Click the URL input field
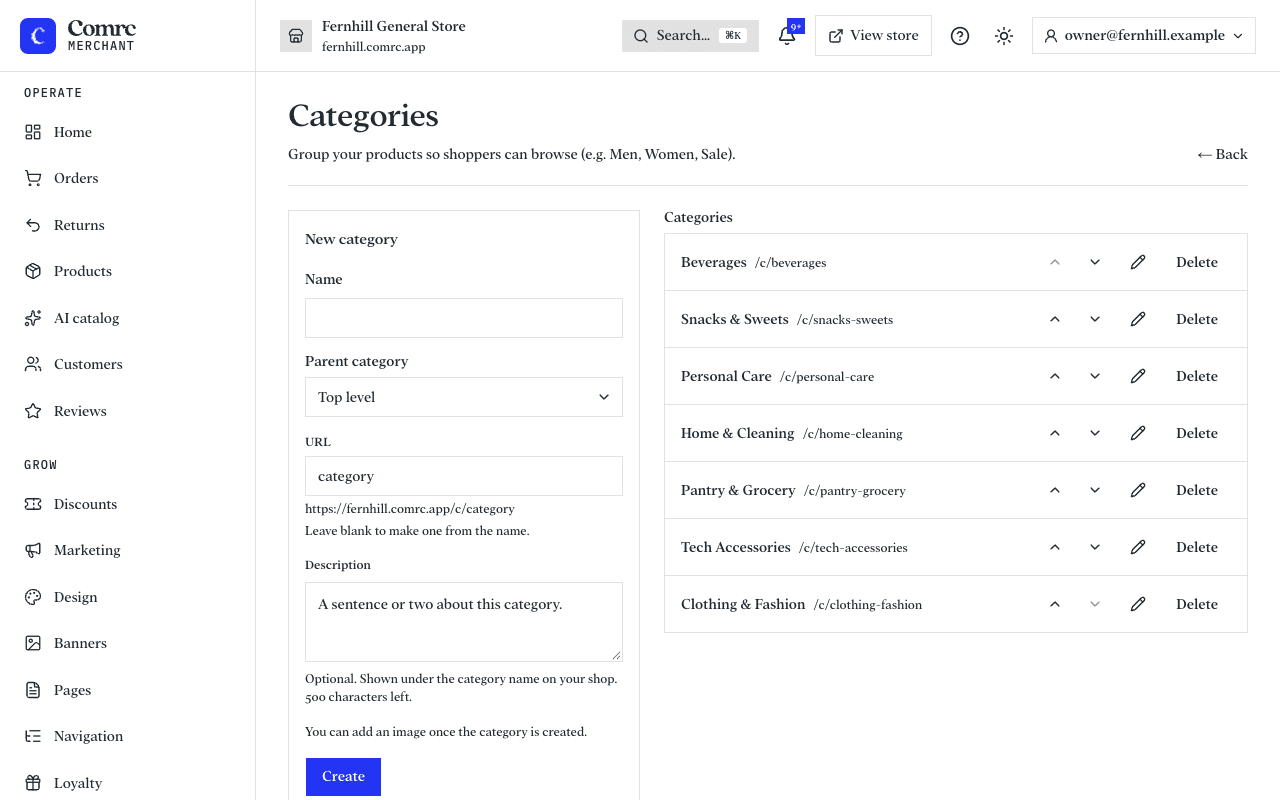Viewport: 1280px width, 800px height. 464,476
